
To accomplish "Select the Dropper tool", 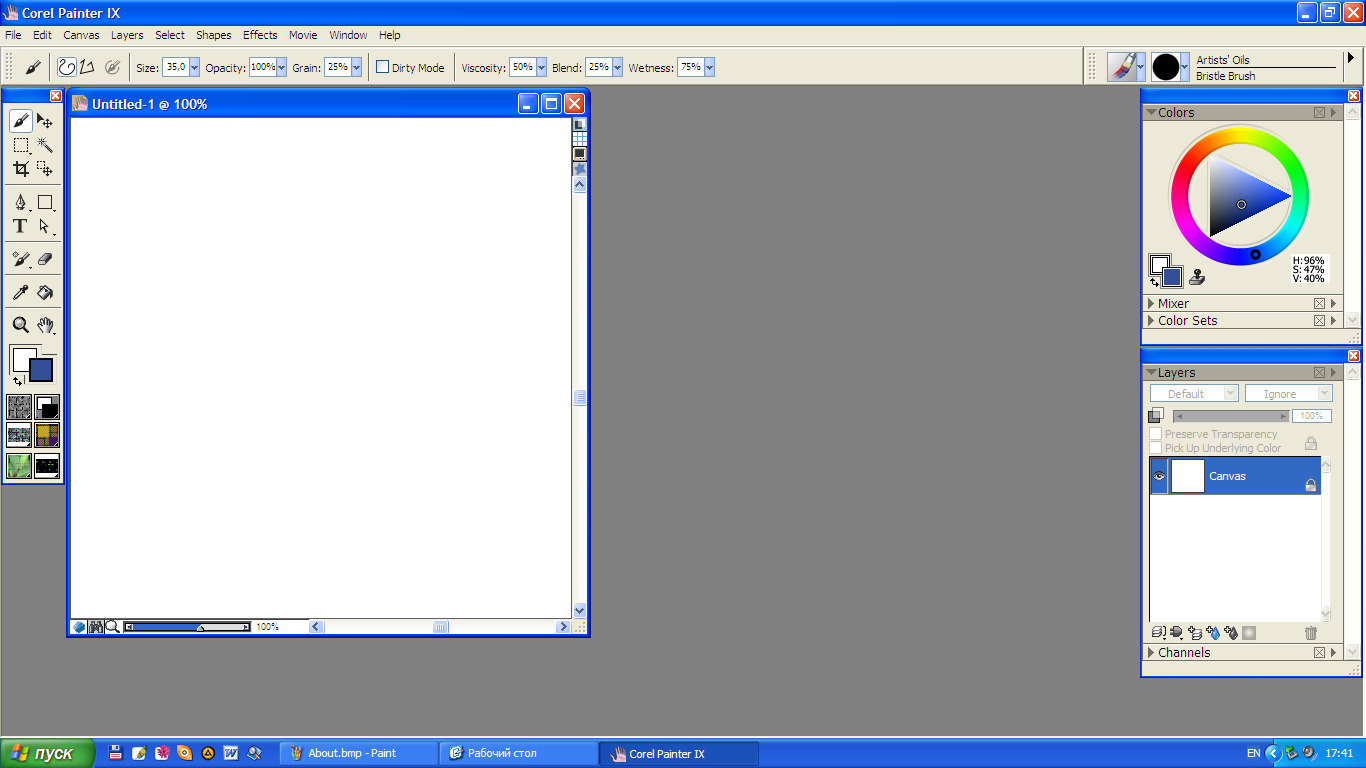I will click(20, 292).
